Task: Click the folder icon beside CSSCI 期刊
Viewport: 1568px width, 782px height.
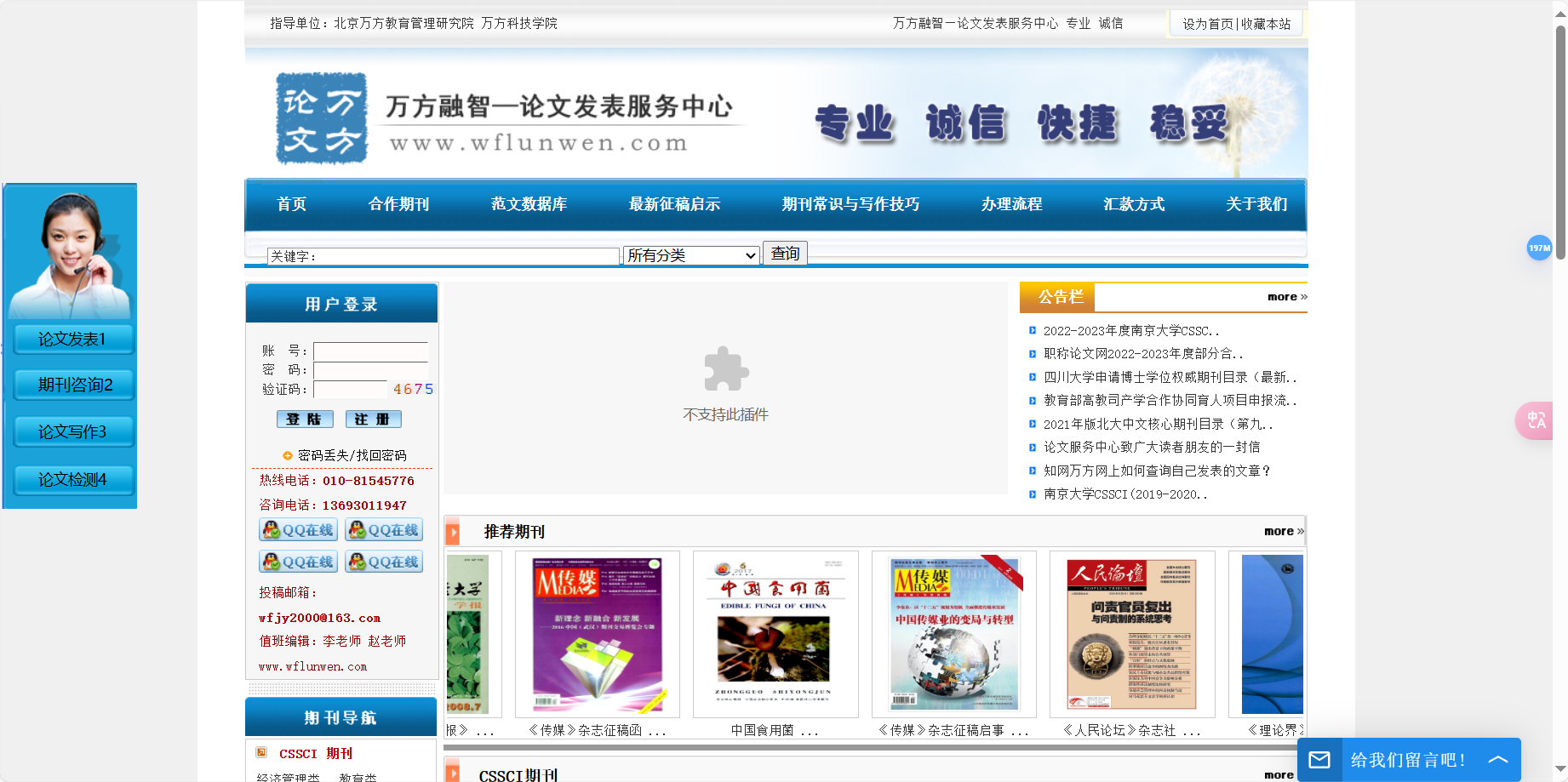Action: coord(260,752)
